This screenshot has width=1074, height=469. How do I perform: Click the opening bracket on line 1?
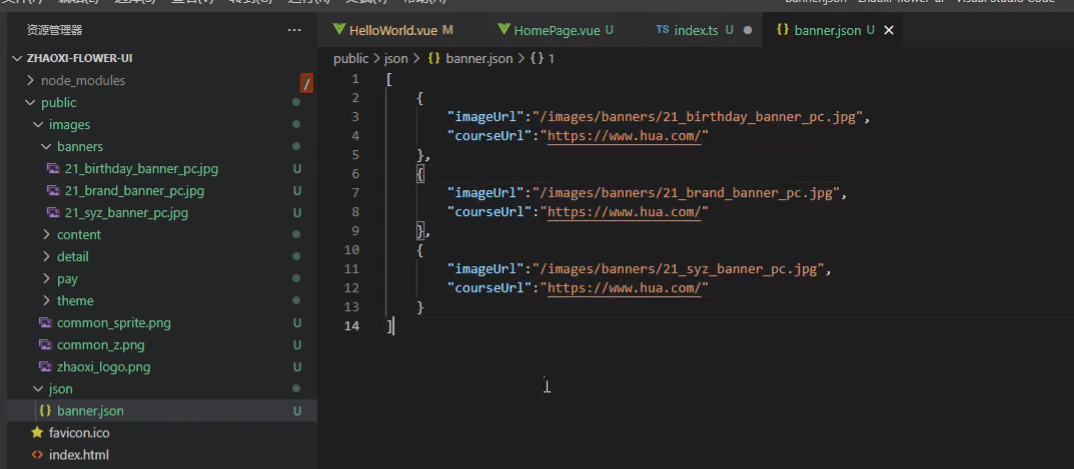tap(389, 79)
